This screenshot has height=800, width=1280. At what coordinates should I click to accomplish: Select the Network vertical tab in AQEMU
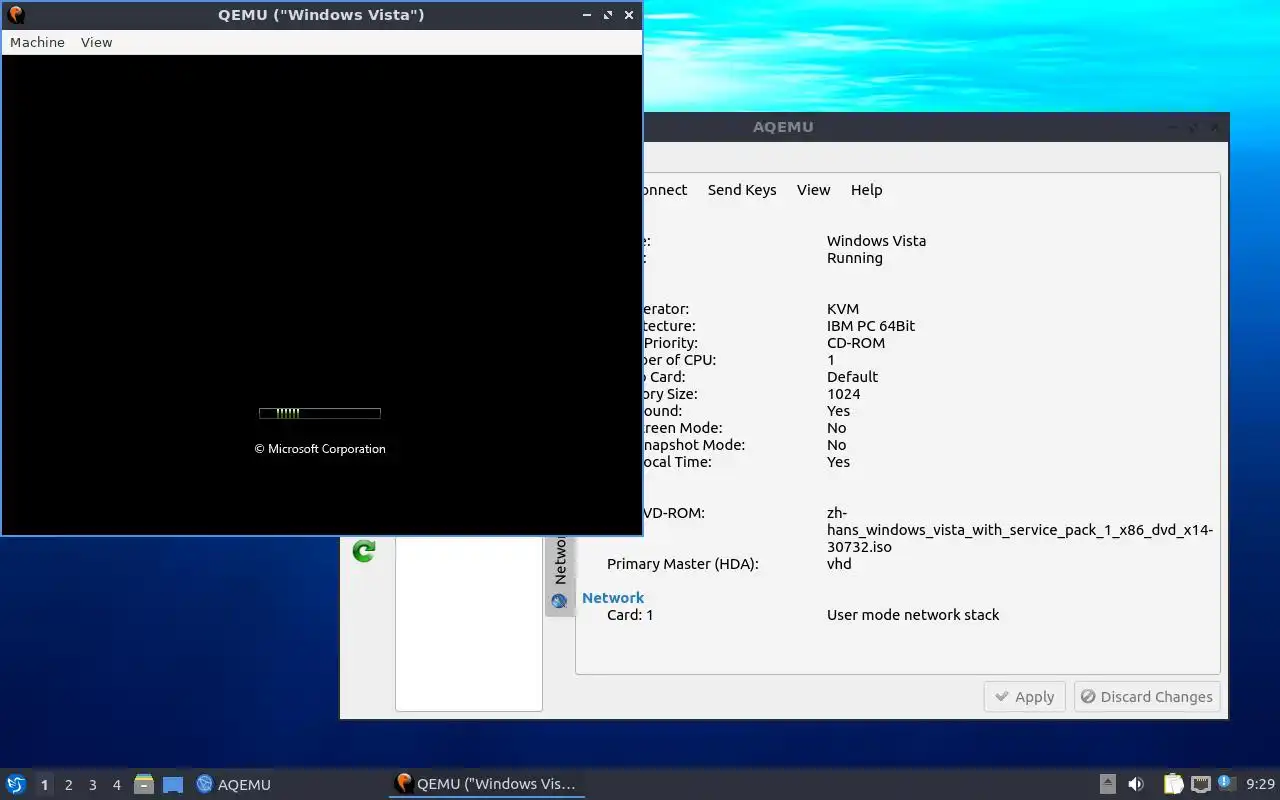(x=560, y=575)
